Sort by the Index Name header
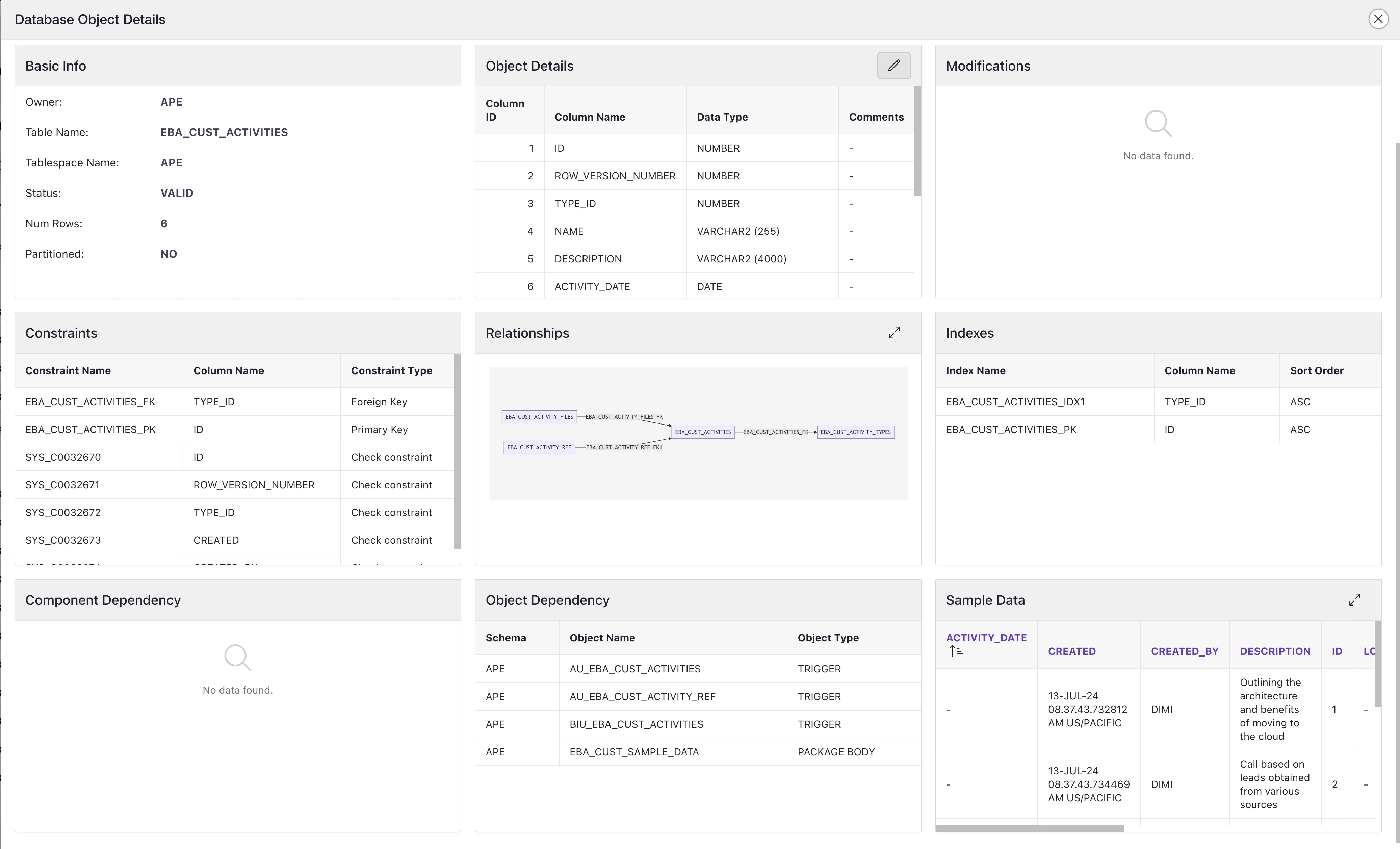Image resolution: width=1400 pixels, height=849 pixels. (x=976, y=370)
